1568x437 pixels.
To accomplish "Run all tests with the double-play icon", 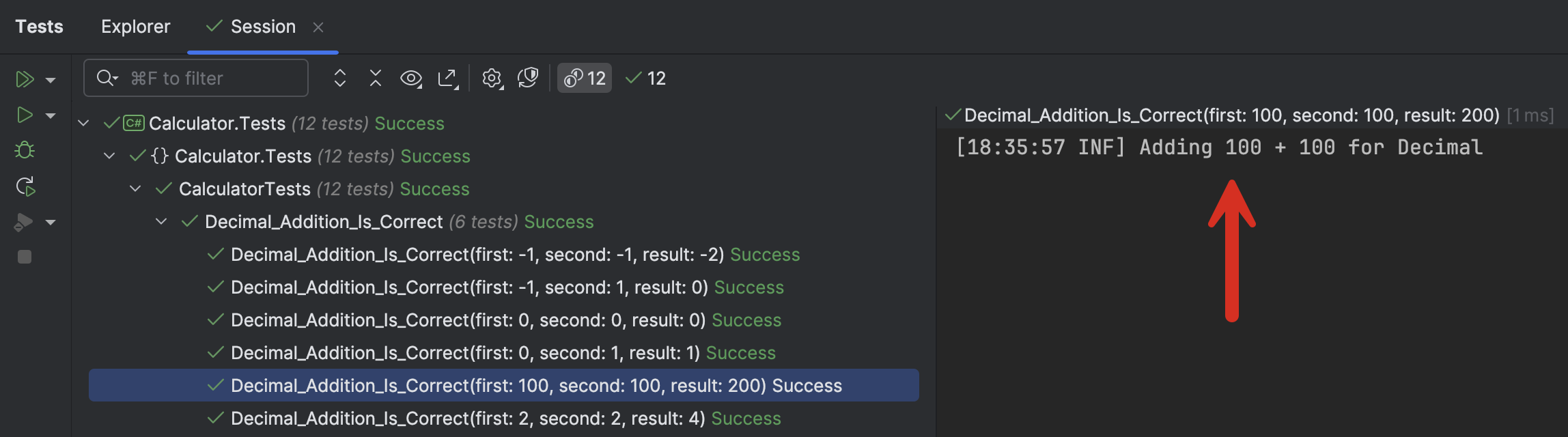I will pos(25,79).
